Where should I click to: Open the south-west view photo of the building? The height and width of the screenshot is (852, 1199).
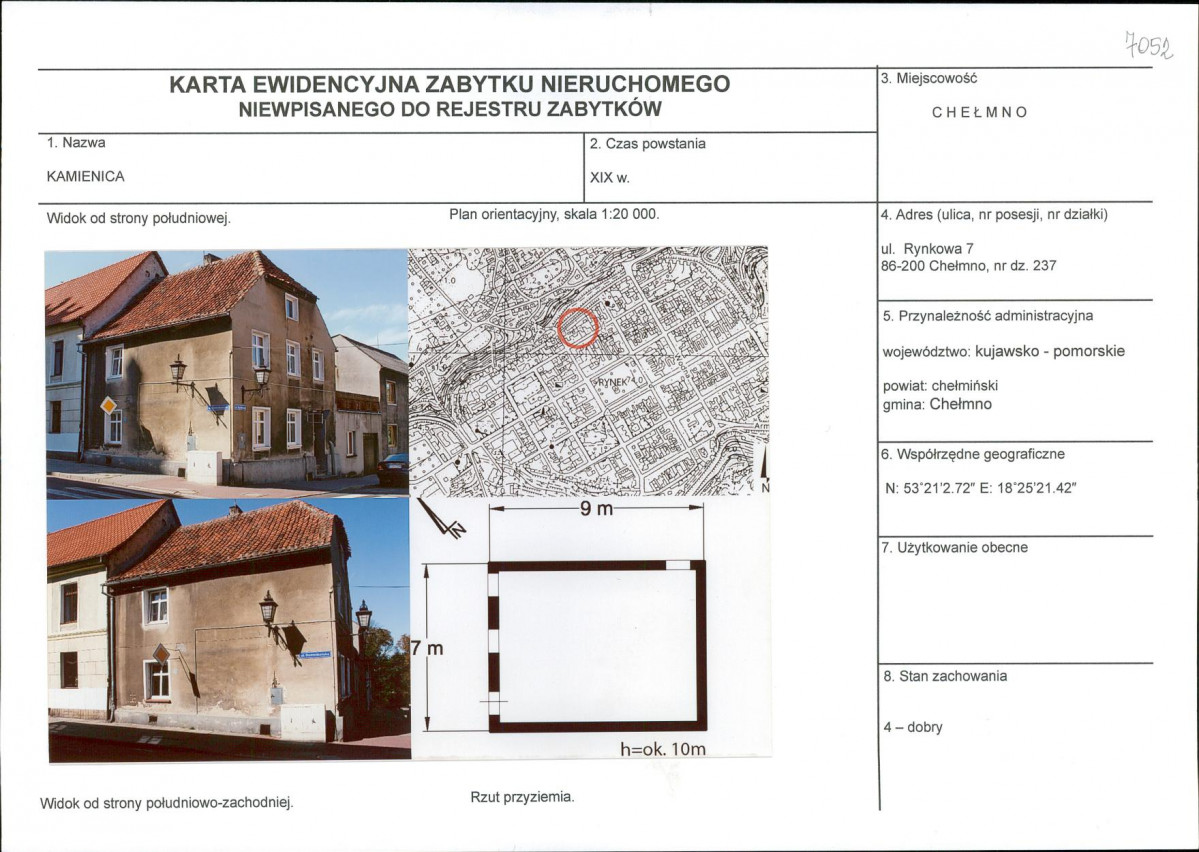pyautogui.click(x=229, y=631)
